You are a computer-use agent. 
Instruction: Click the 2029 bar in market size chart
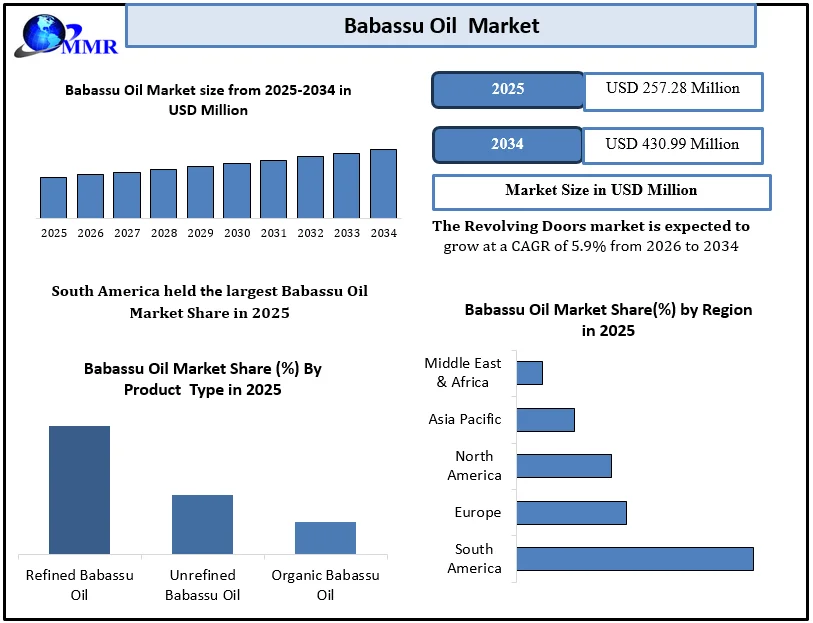200,192
